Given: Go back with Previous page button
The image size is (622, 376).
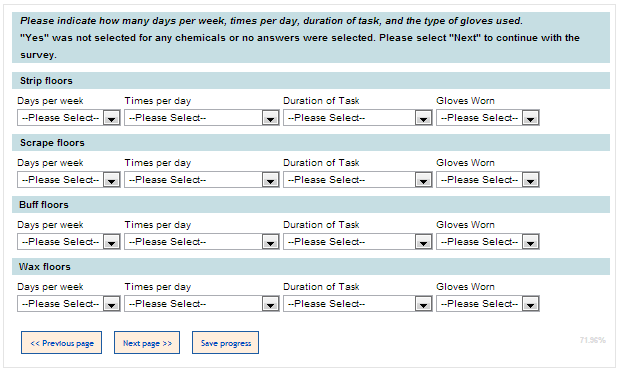Looking at the screenshot, I should (x=61, y=343).
